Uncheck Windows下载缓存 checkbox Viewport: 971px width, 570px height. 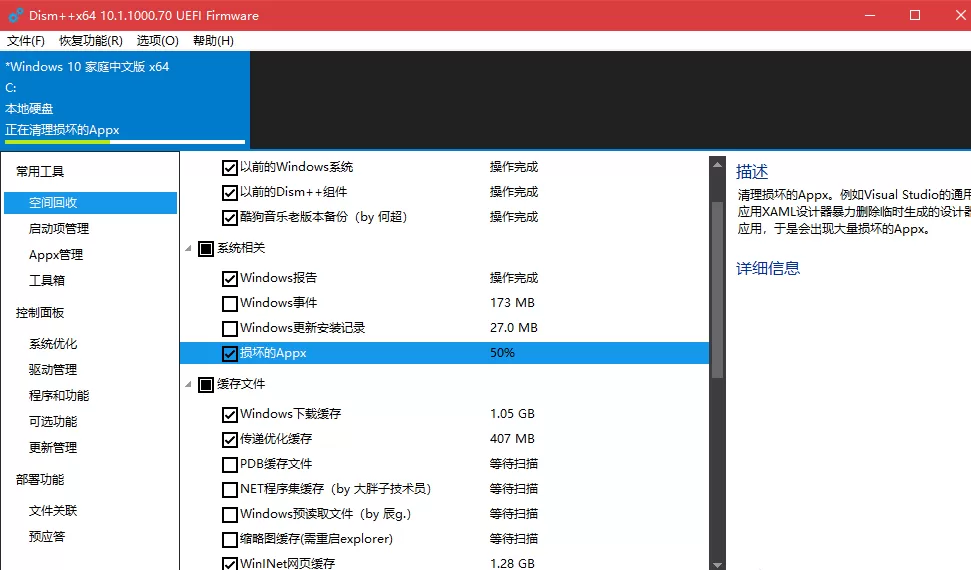pyautogui.click(x=230, y=414)
